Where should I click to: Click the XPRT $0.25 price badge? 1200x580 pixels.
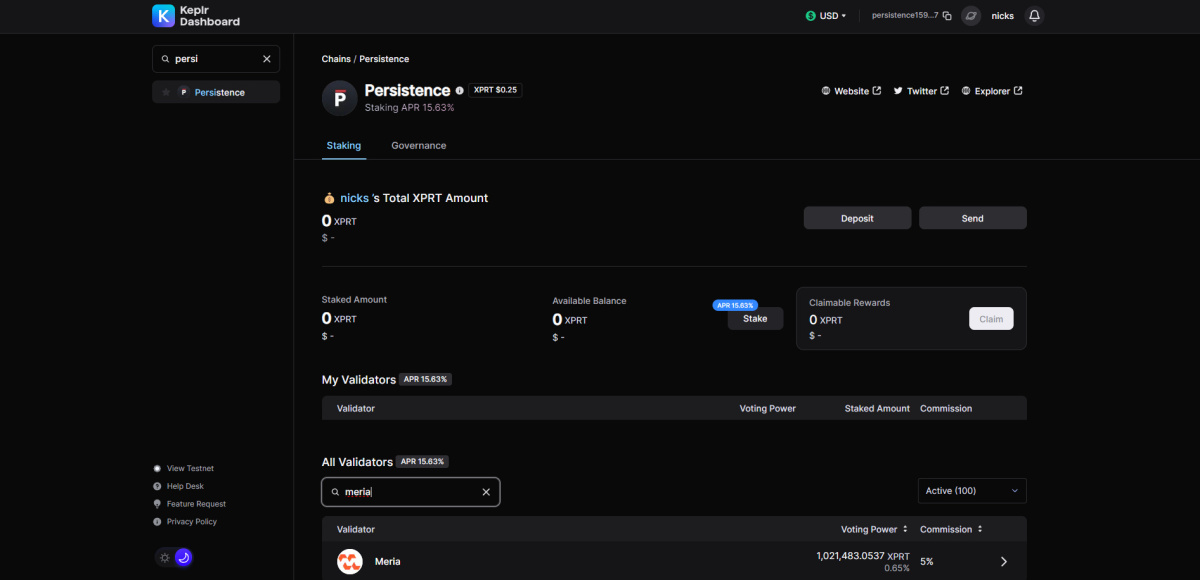(x=496, y=90)
